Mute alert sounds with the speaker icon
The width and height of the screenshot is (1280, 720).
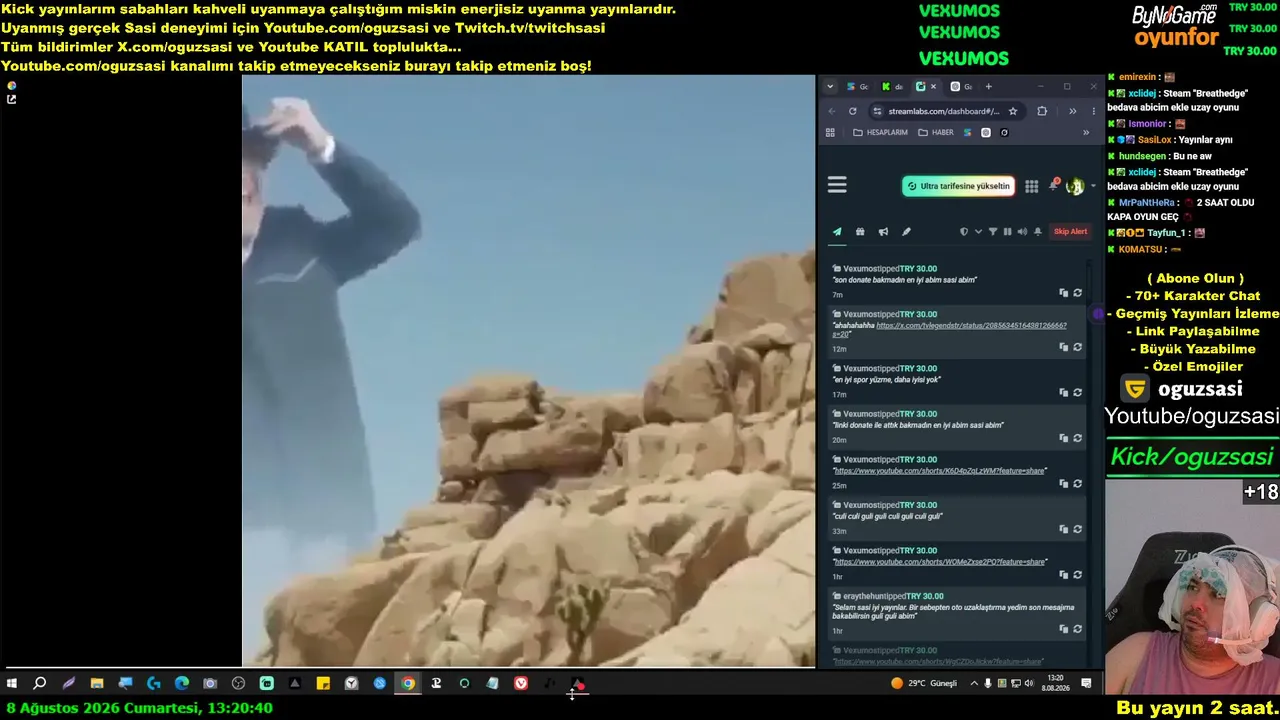[1022, 232]
